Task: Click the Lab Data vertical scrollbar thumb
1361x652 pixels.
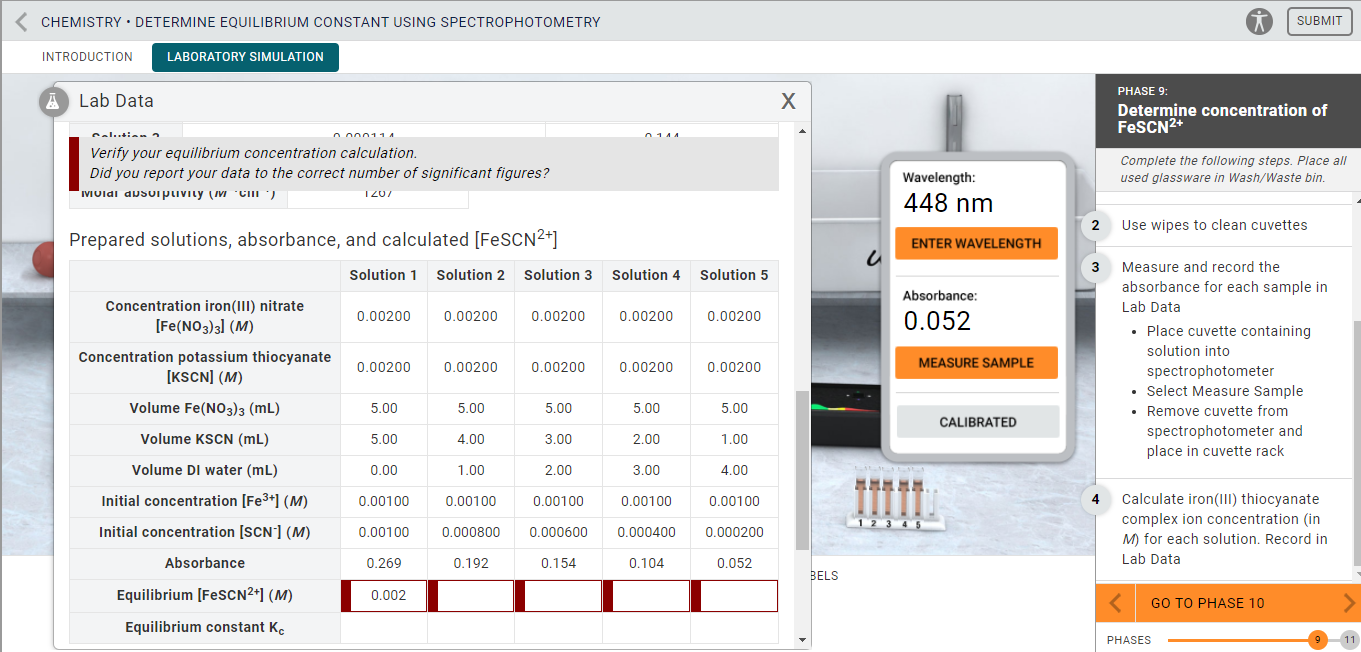Action: coord(802,470)
